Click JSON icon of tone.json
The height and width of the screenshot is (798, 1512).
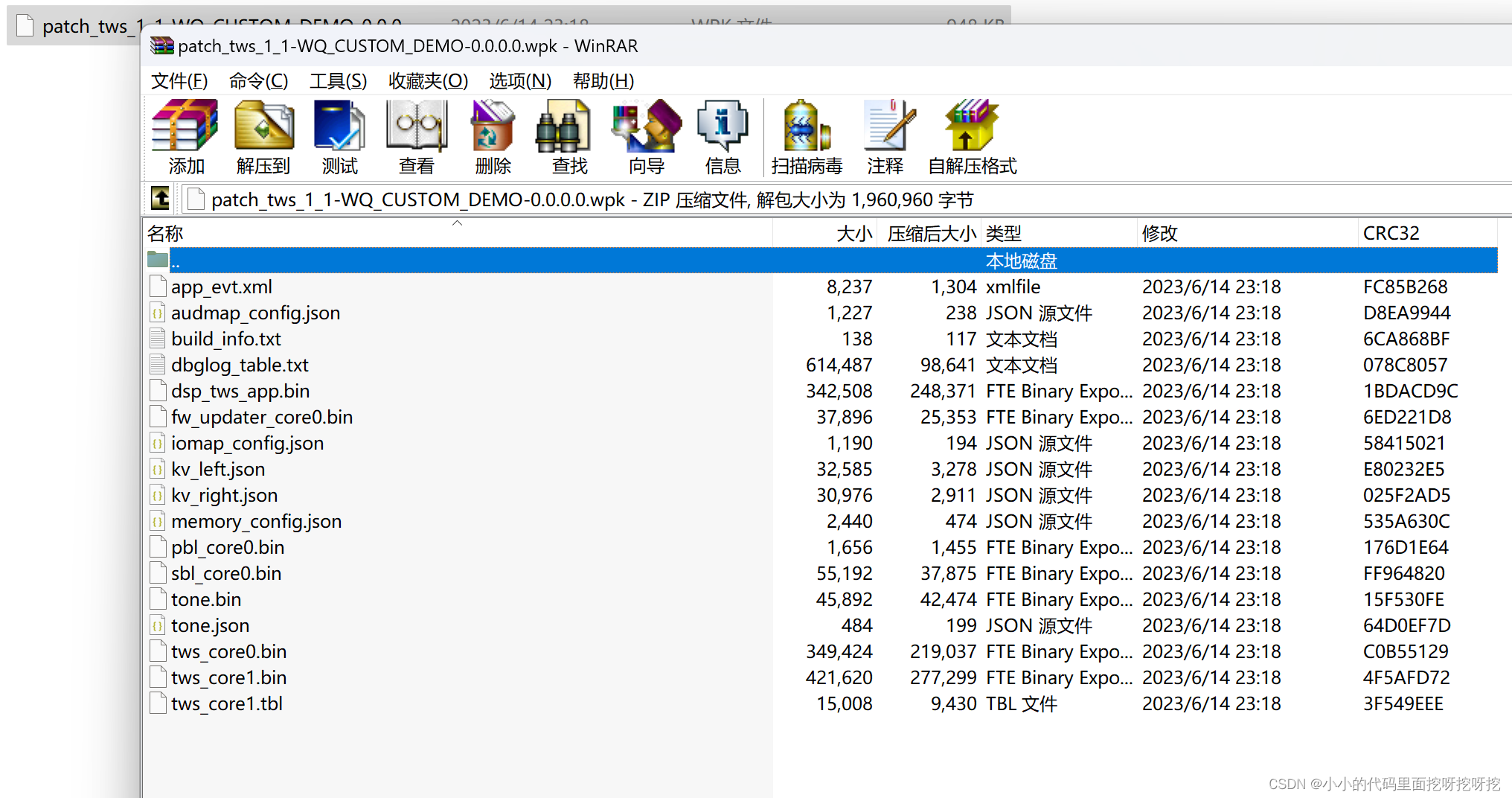[x=158, y=625]
